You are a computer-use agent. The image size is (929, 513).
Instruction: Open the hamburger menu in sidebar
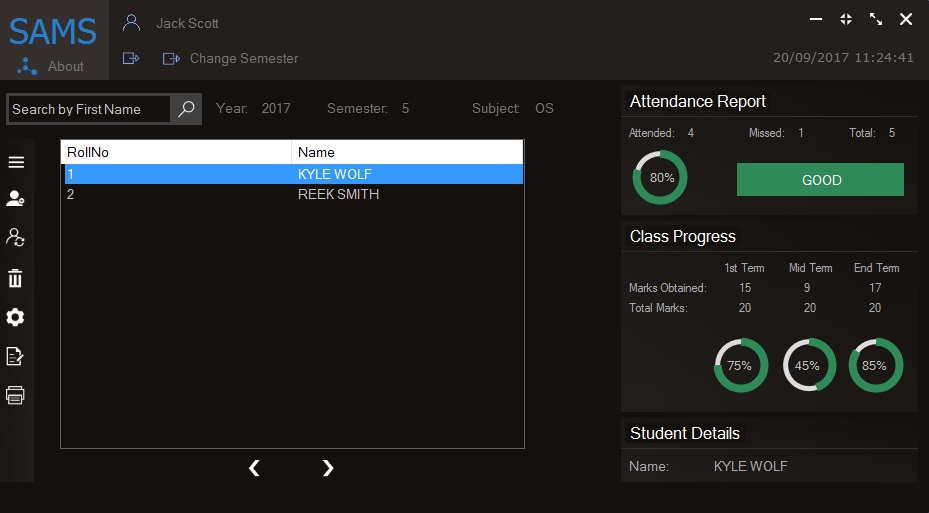point(16,162)
